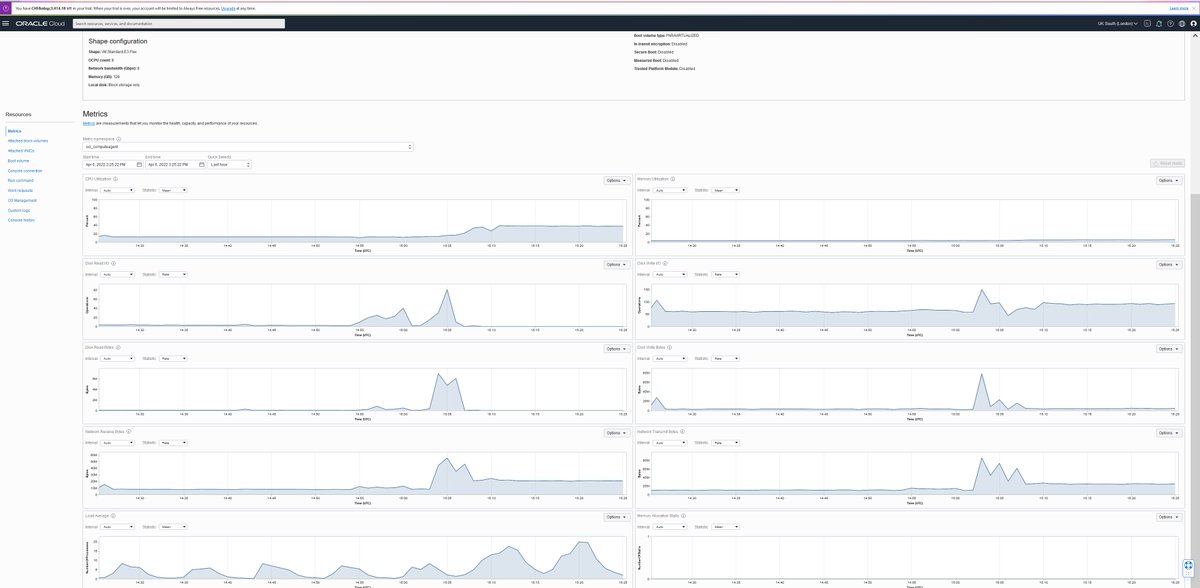Open the Metric namespace dropdown
This screenshot has width=1200, height=588.
click(x=248, y=147)
